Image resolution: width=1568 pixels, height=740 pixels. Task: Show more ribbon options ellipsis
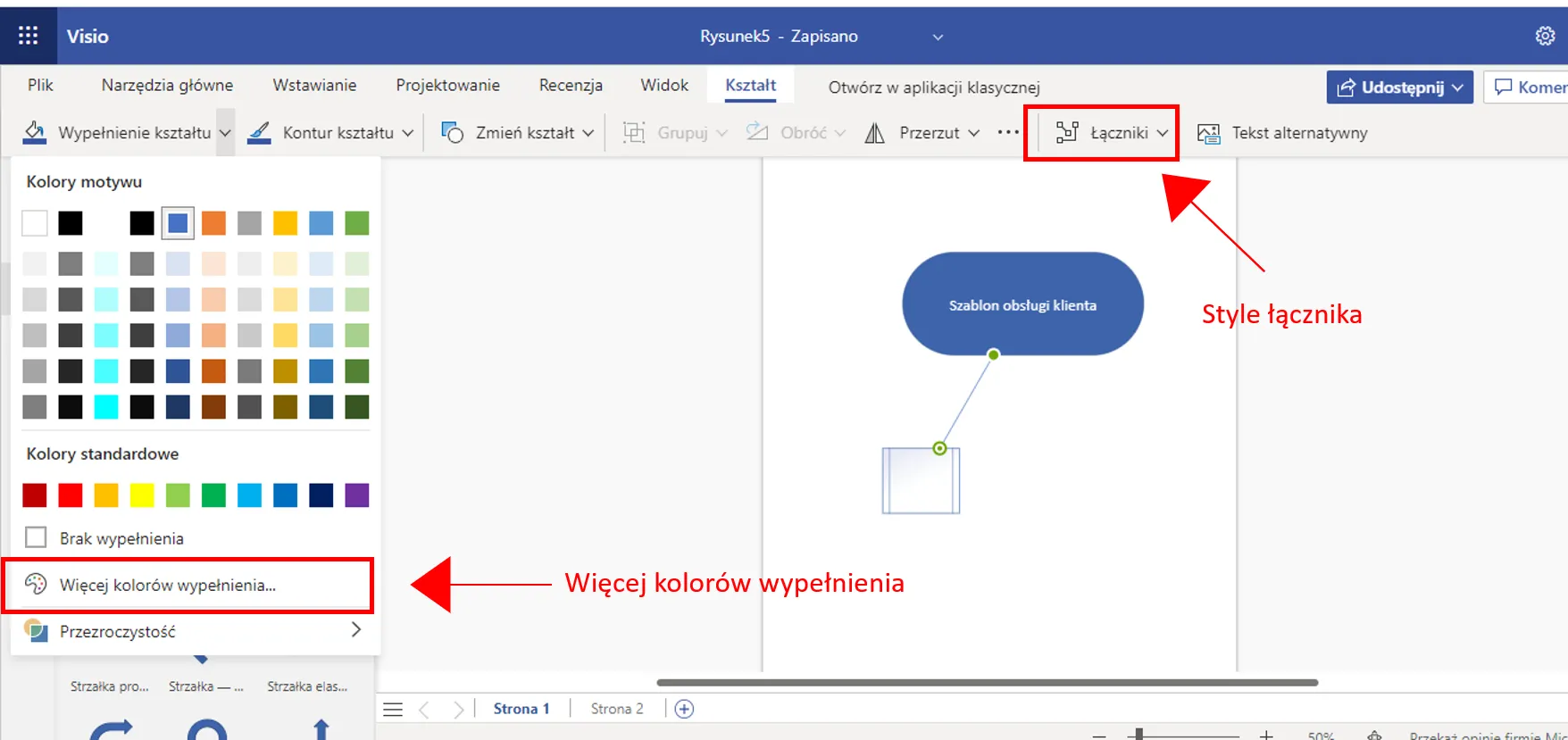1008,132
